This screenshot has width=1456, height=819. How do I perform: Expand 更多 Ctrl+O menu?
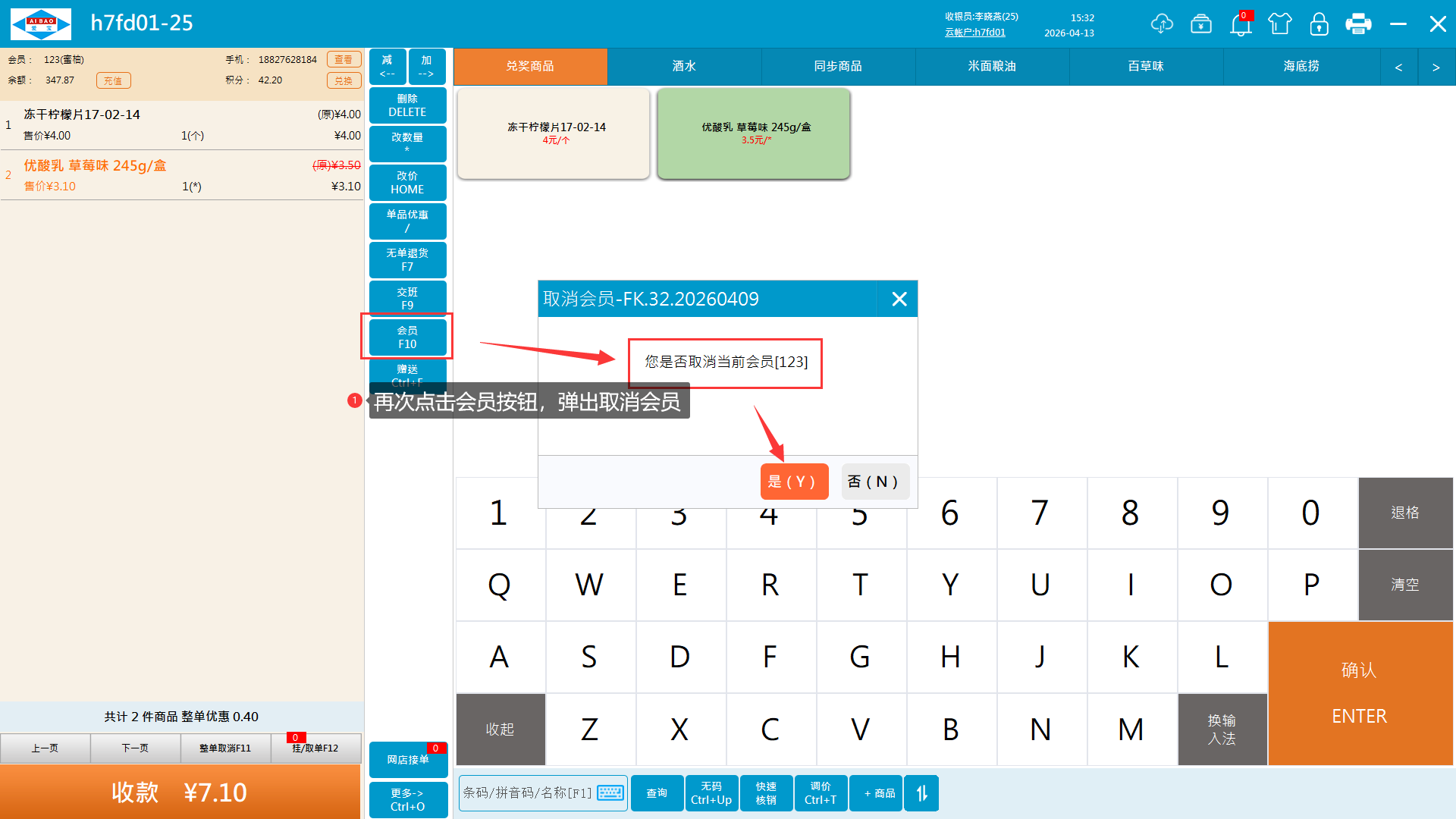[408, 799]
